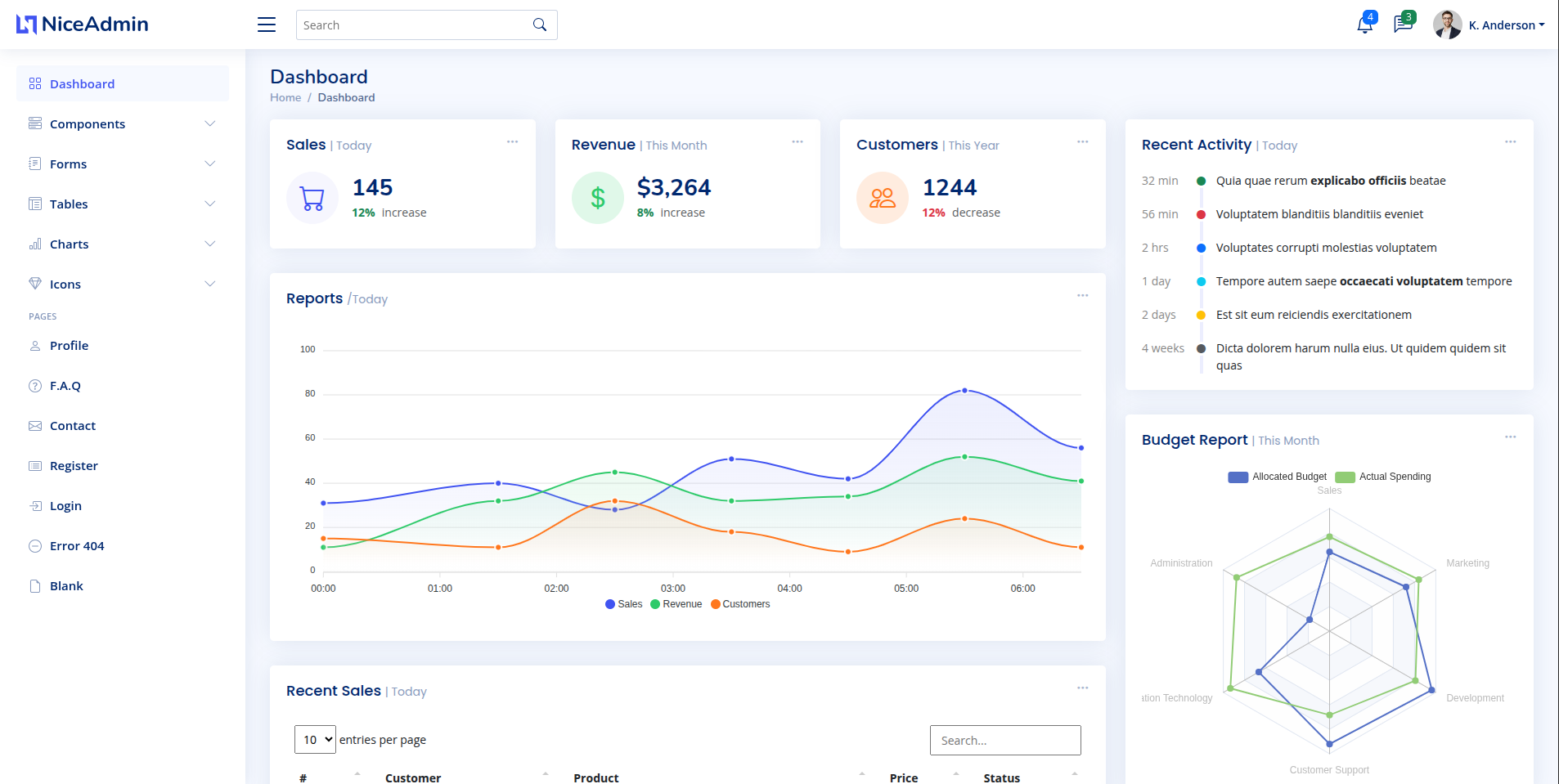This screenshot has height=784, width=1559.
Task: Click the search magnifier icon
Action: click(540, 25)
